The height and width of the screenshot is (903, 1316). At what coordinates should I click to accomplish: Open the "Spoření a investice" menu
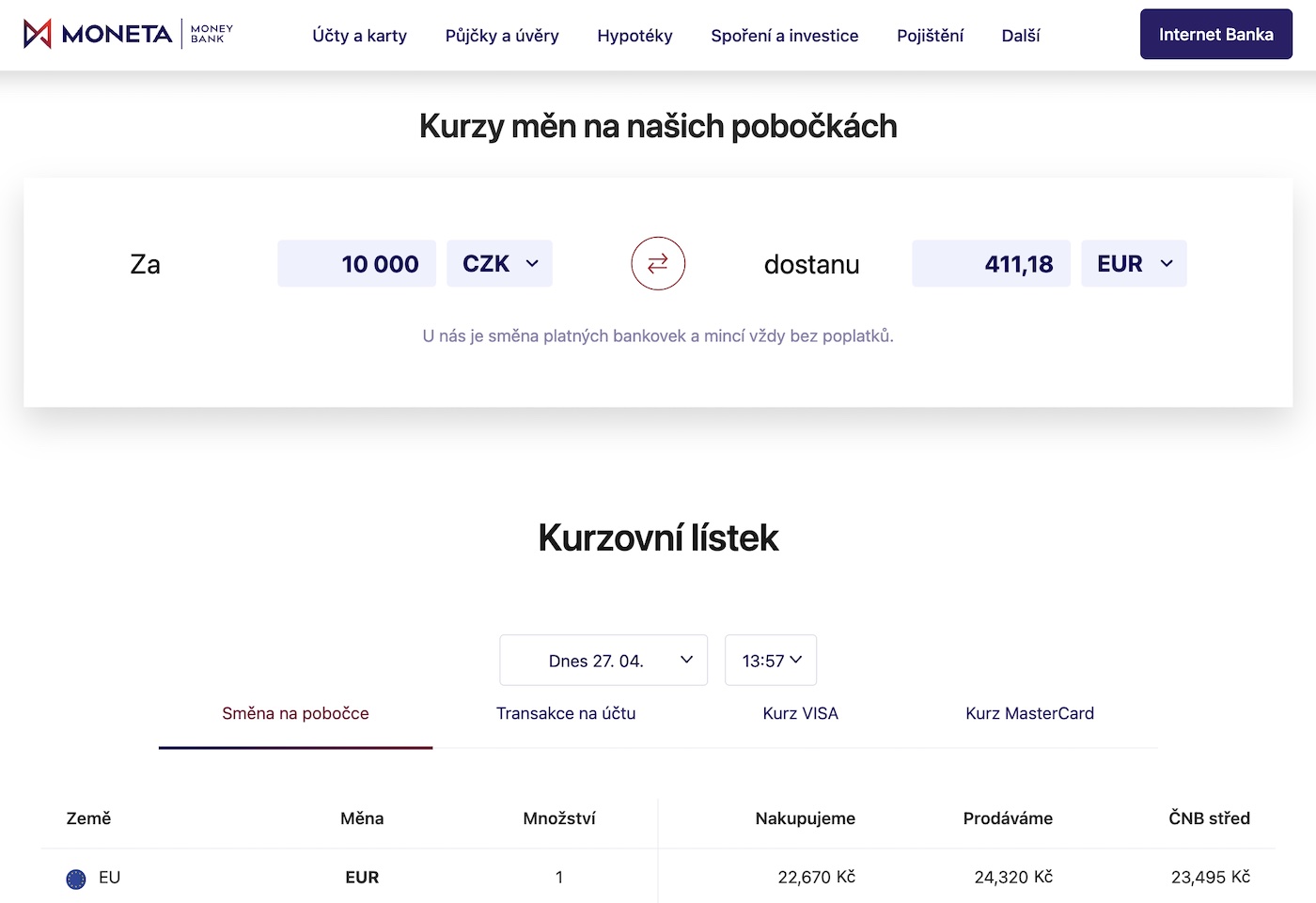click(785, 35)
